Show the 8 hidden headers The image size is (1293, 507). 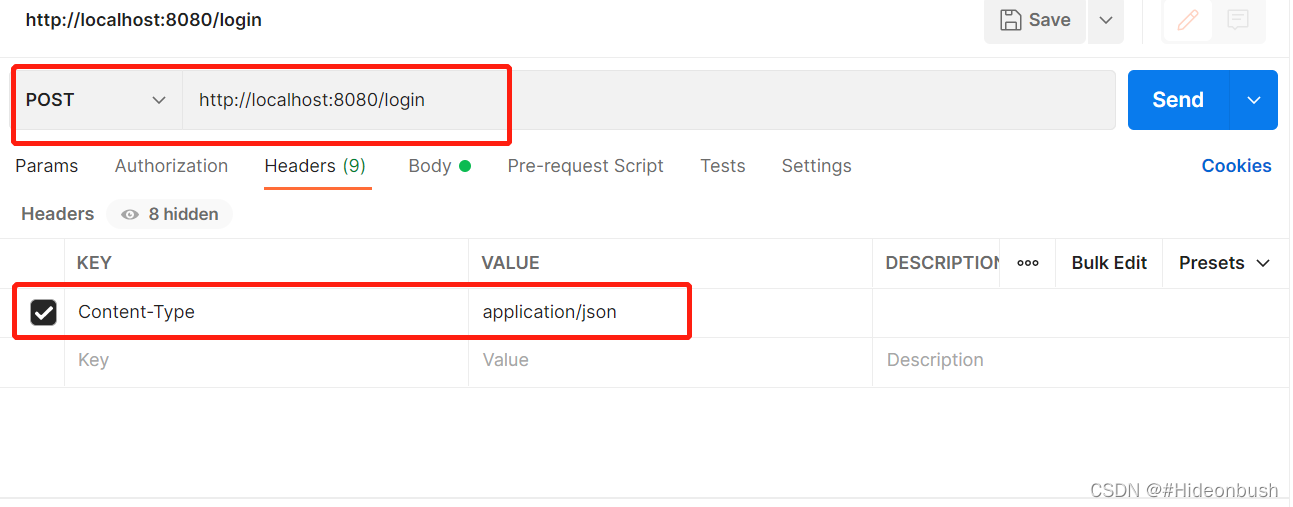[x=169, y=214]
